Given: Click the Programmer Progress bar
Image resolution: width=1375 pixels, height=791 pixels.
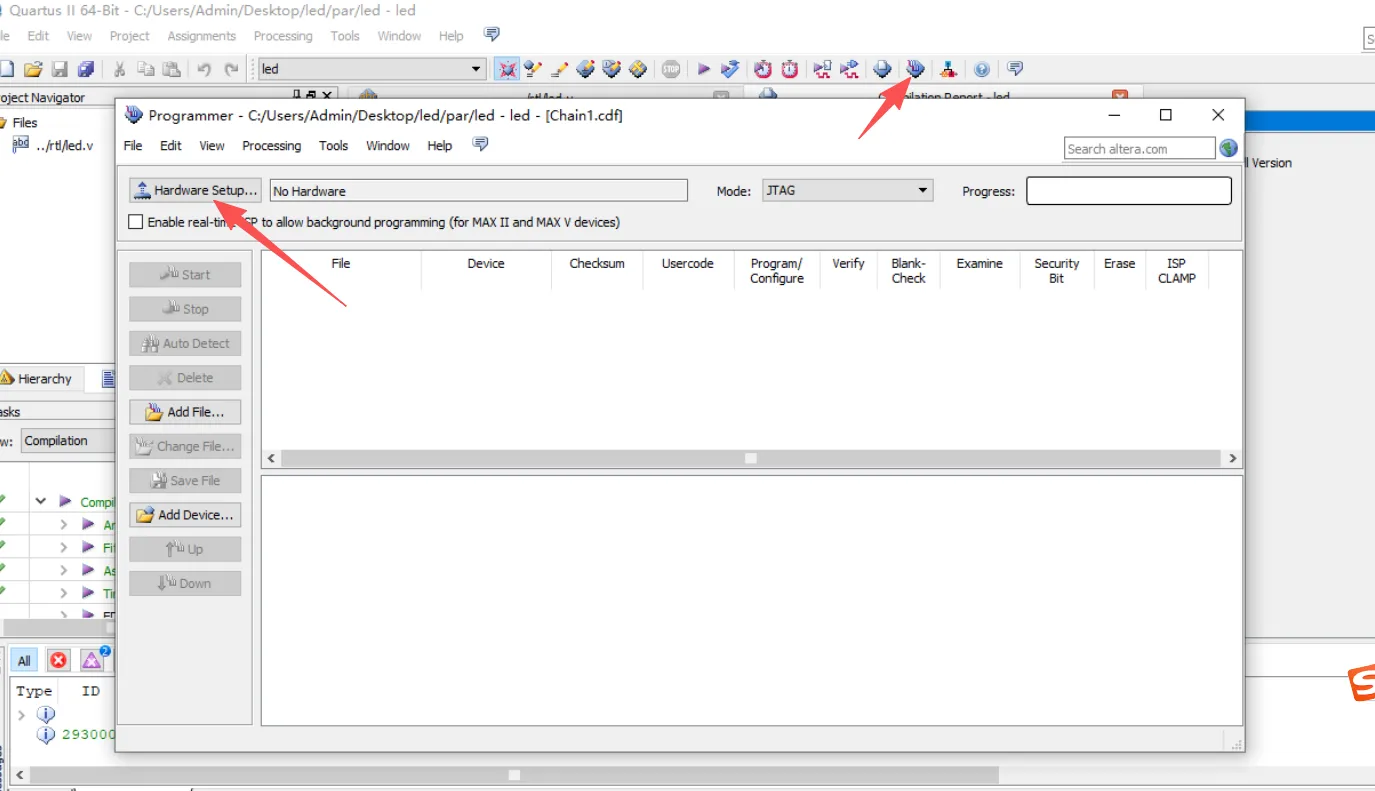Looking at the screenshot, I should (x=1129, y=191).
